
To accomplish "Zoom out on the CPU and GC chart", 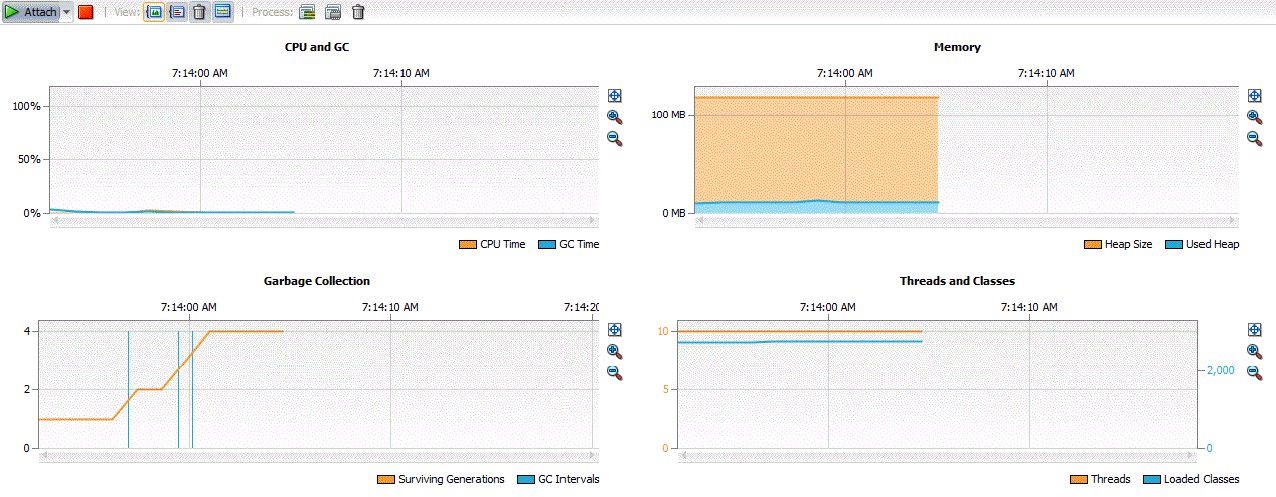I will pyautogui.click(x=614, y=138).
